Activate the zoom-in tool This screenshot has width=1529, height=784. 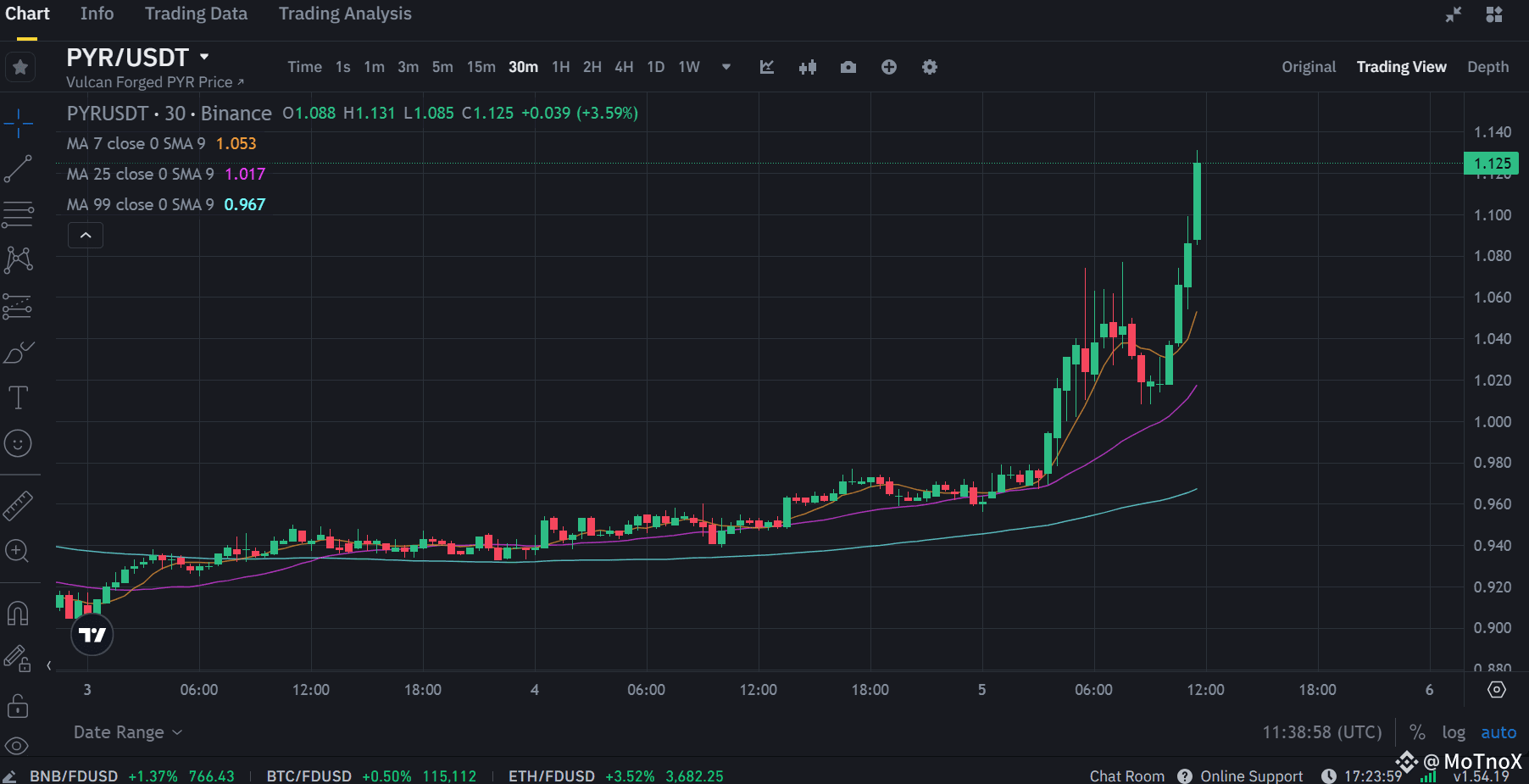point(18,551)
